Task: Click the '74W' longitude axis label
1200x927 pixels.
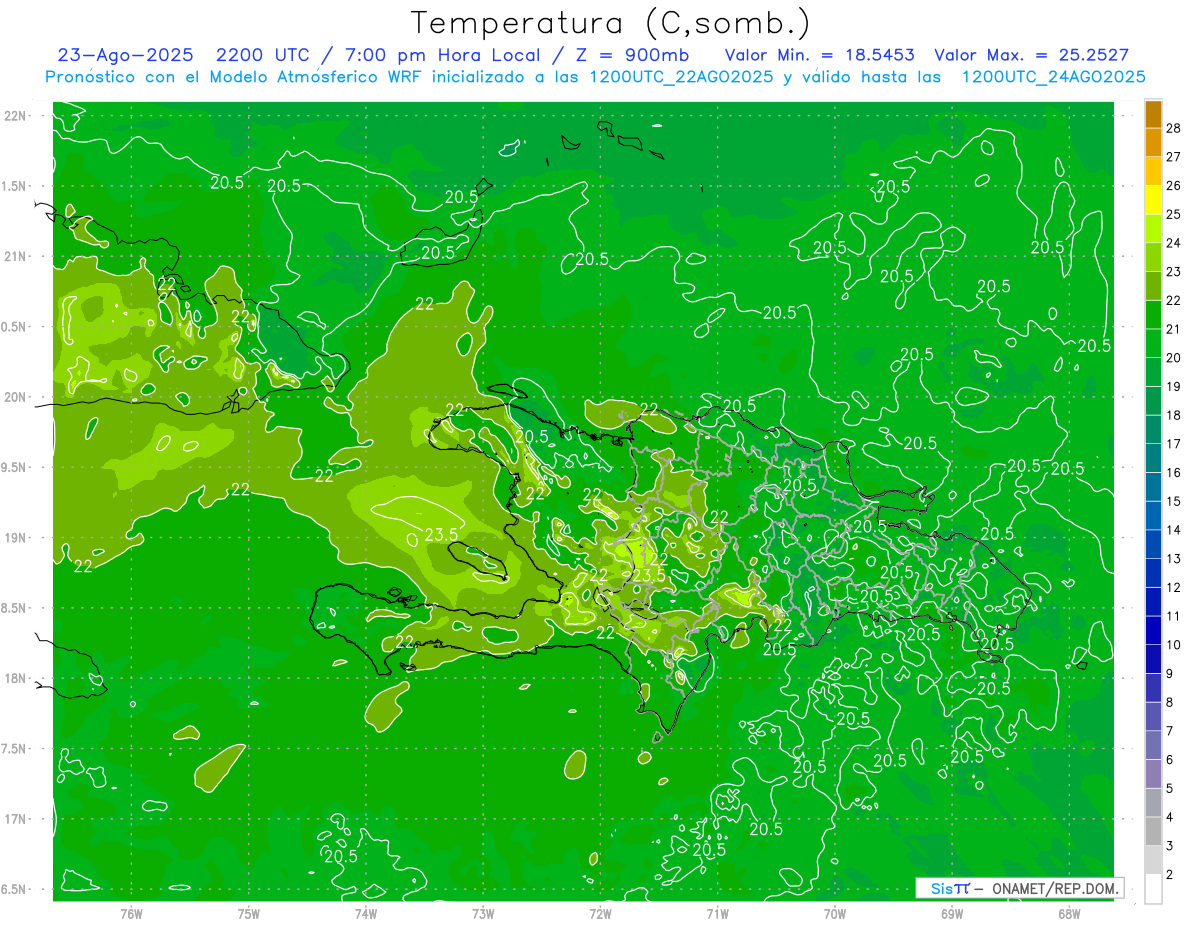Action: pos(365,913)
